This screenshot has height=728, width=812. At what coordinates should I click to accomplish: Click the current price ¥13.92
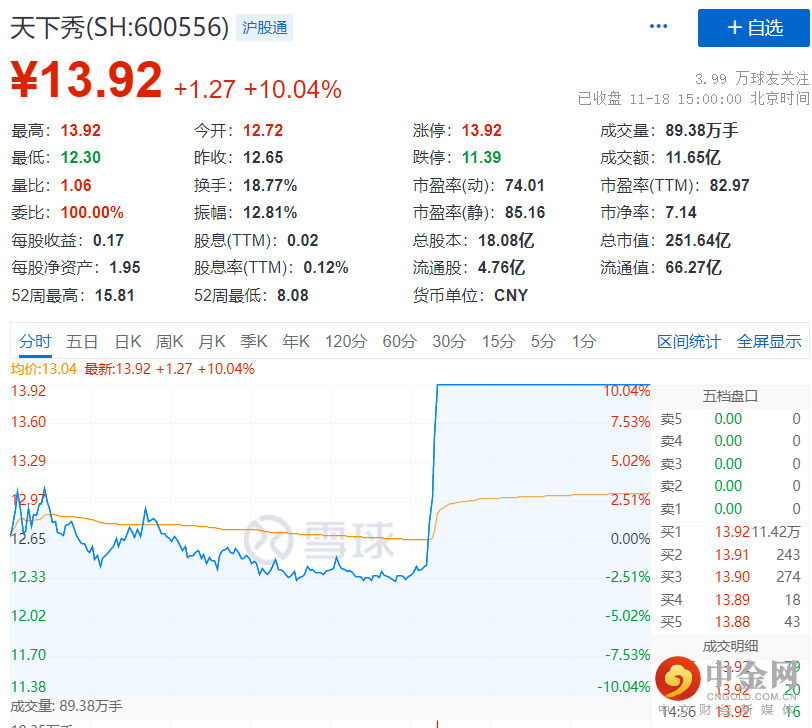coord(86,79)
